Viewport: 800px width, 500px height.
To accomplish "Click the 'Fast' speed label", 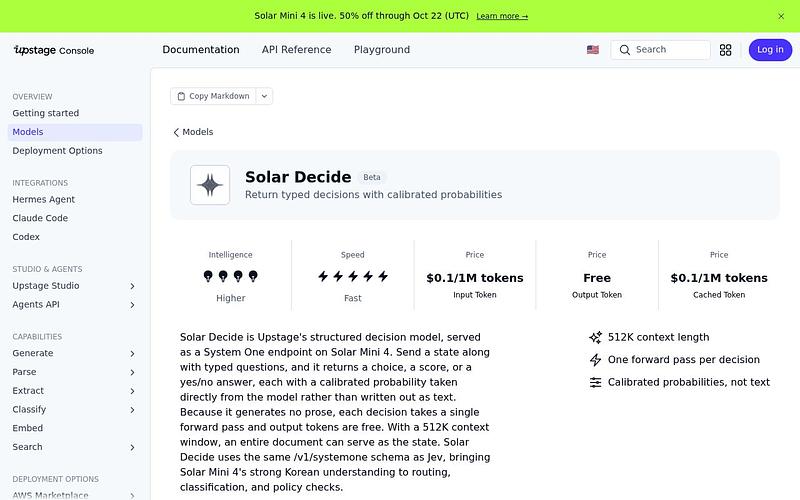I will (x=353, y=298).
